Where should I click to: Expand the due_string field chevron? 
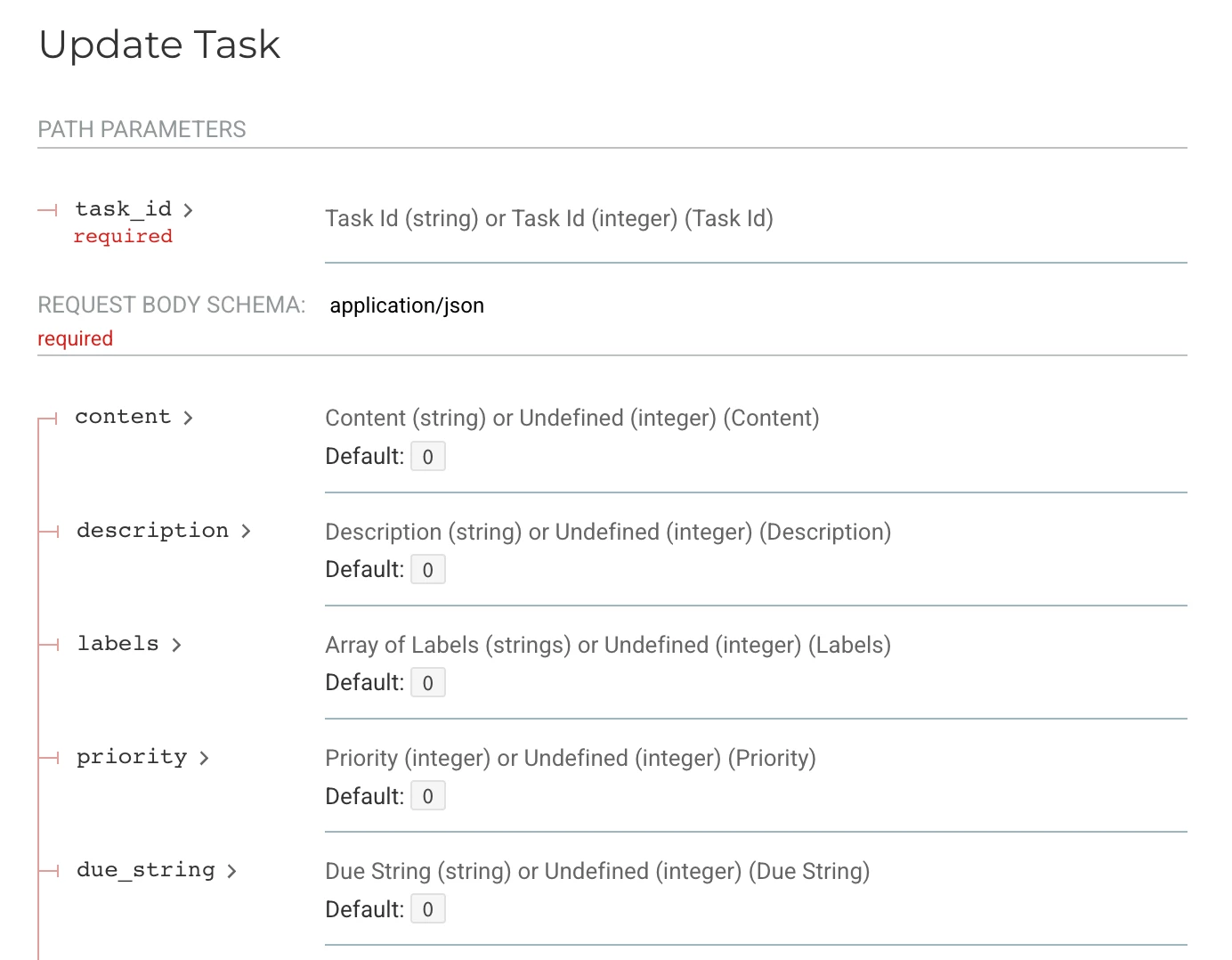point(231,871)
